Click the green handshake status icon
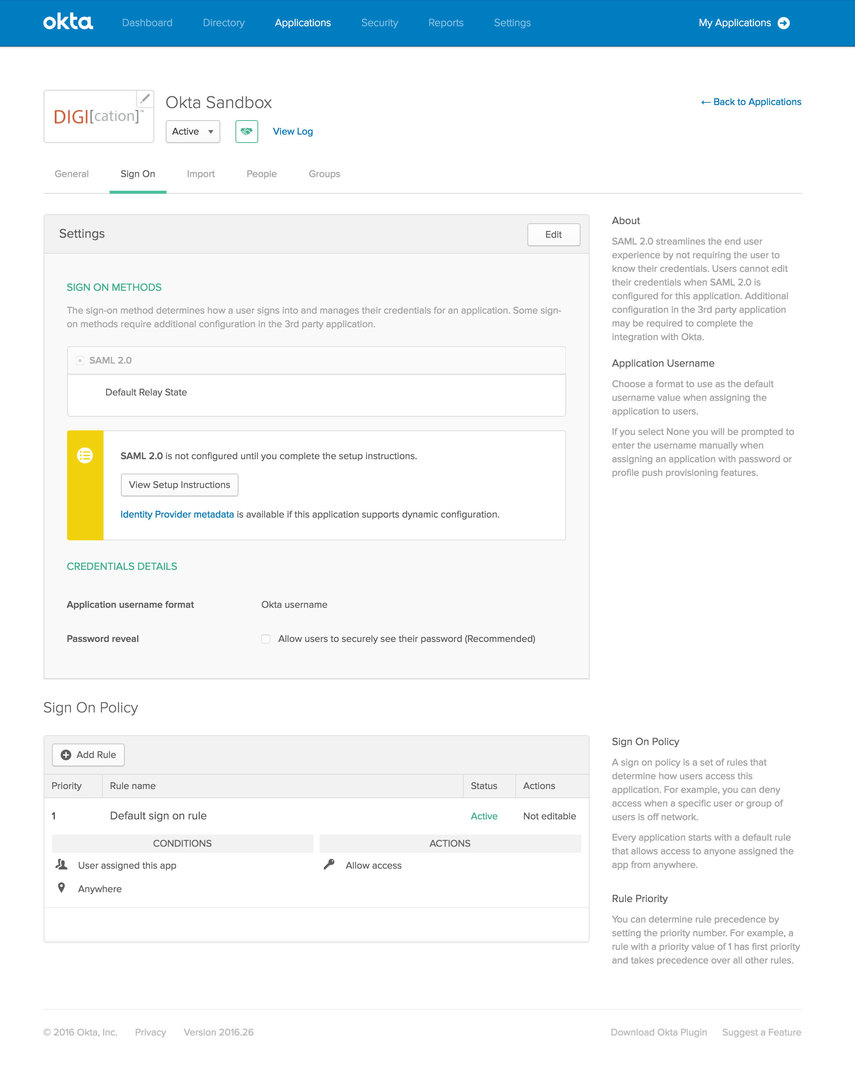This screenshot has height=1078, width=855. pyautogui.click(x=247, y=131)
